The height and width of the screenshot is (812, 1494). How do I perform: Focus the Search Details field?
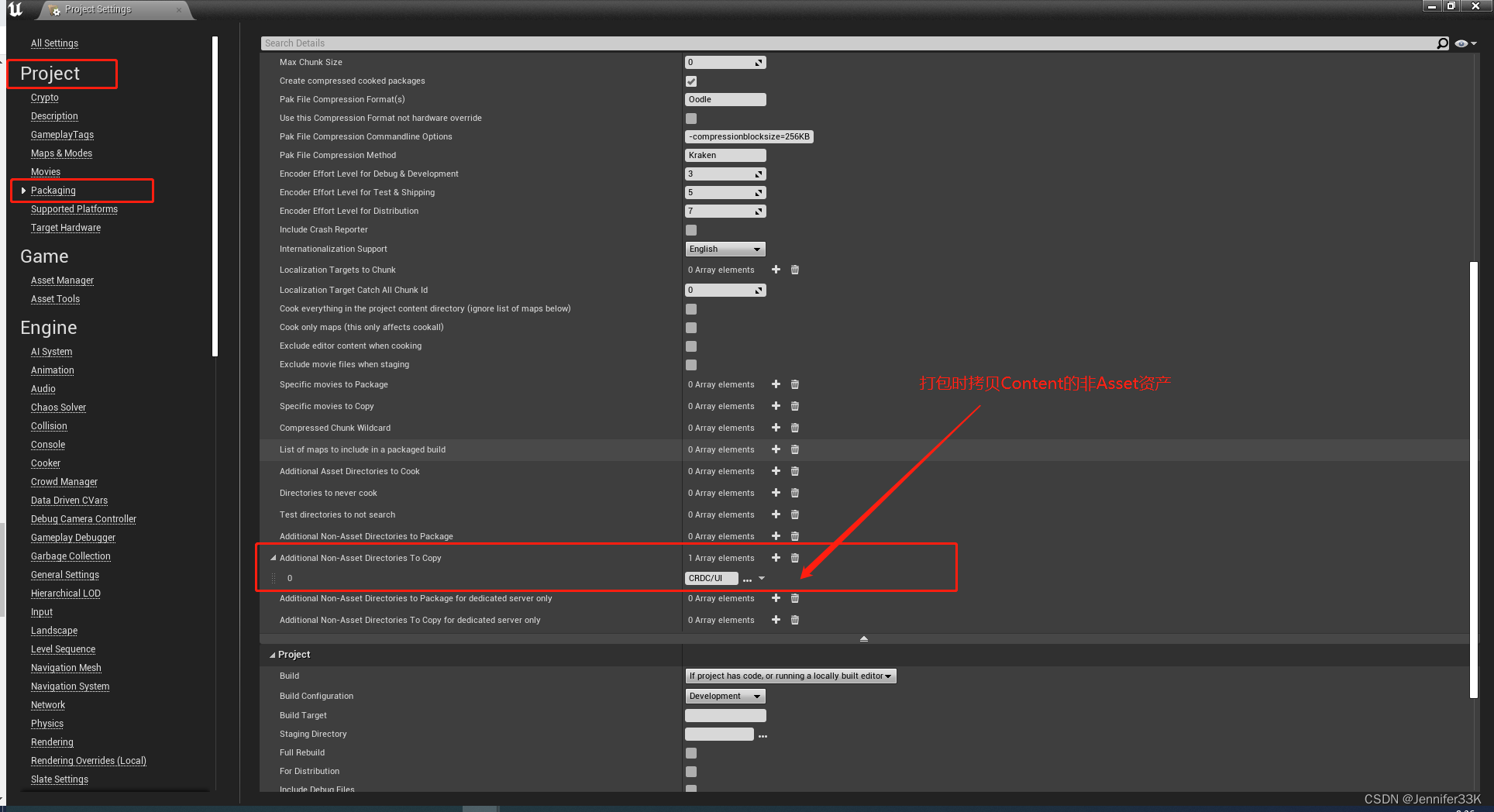[x=848, y=43]
